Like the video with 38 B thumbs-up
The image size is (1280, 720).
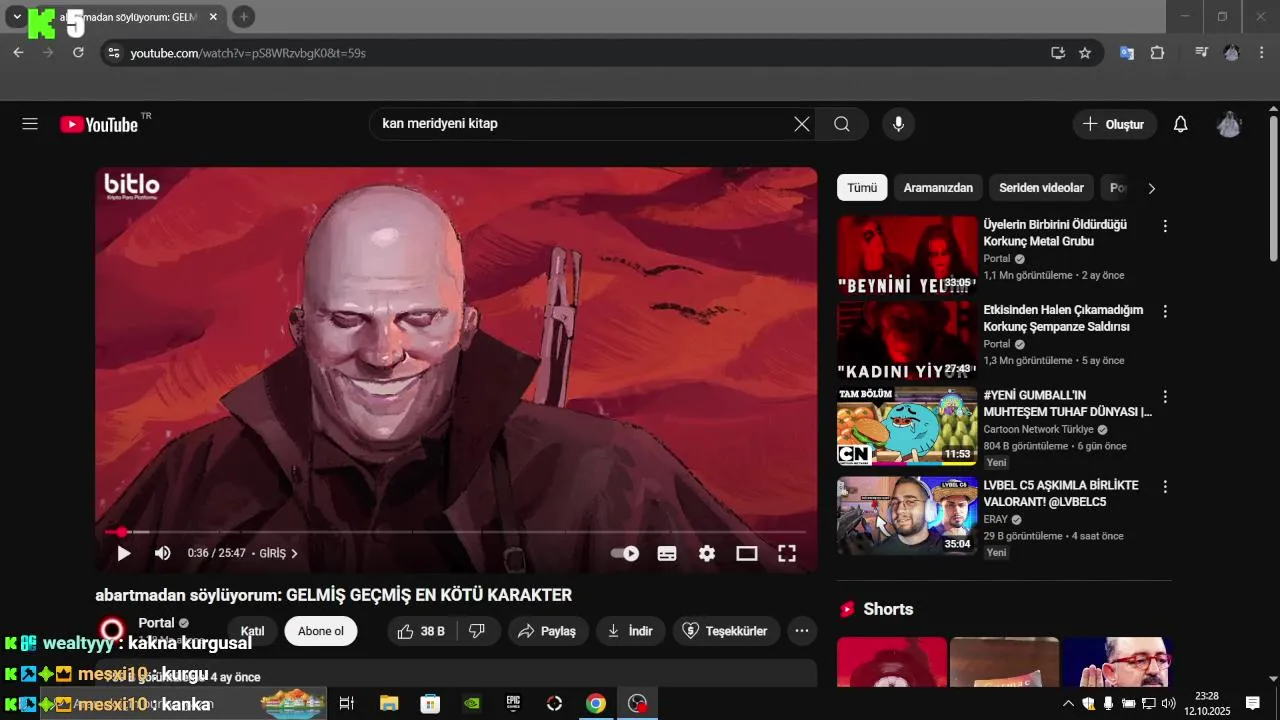(420, 631)
